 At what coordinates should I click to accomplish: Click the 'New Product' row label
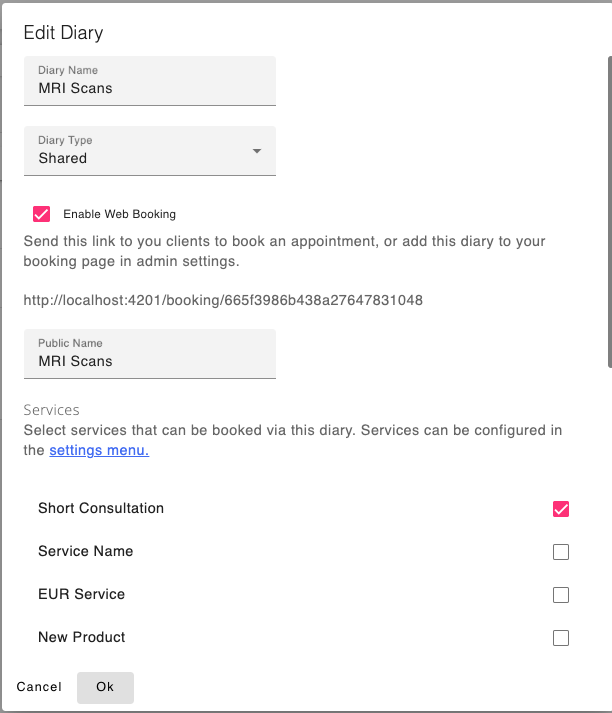(x=82, y=637)
